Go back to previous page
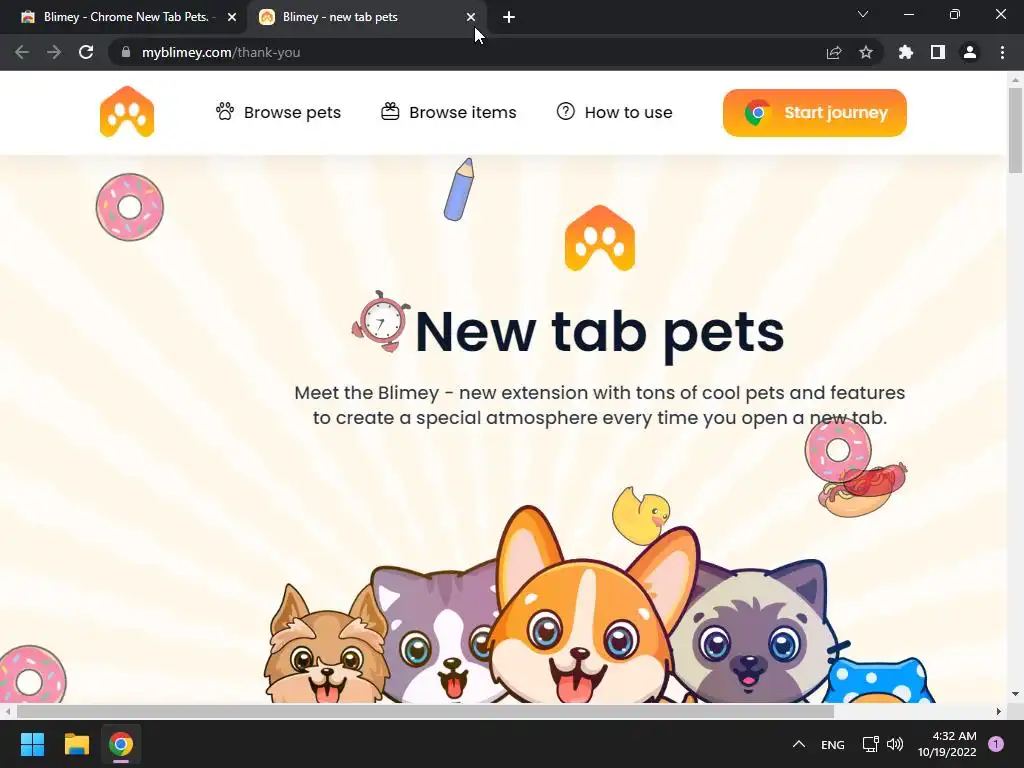1024x768 pixels. click(x=22, y=52)
